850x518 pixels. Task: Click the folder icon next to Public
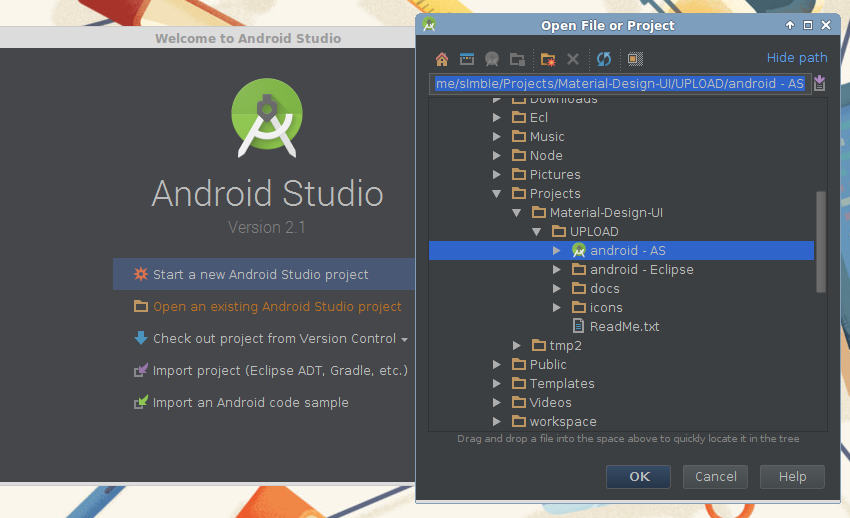[x=519, y=364]
